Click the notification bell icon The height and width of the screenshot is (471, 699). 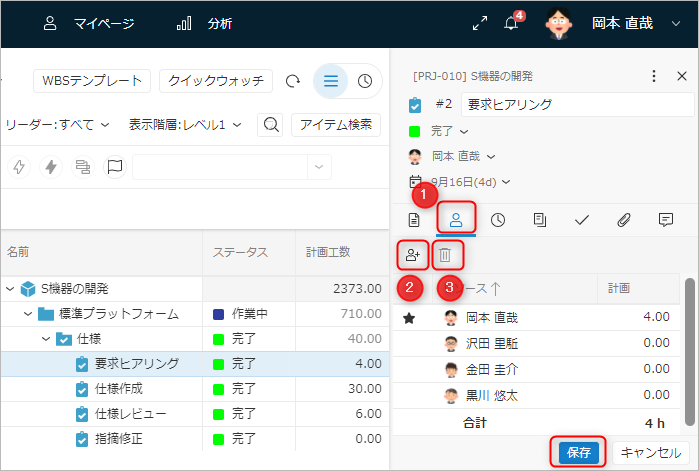coord(512,24)
